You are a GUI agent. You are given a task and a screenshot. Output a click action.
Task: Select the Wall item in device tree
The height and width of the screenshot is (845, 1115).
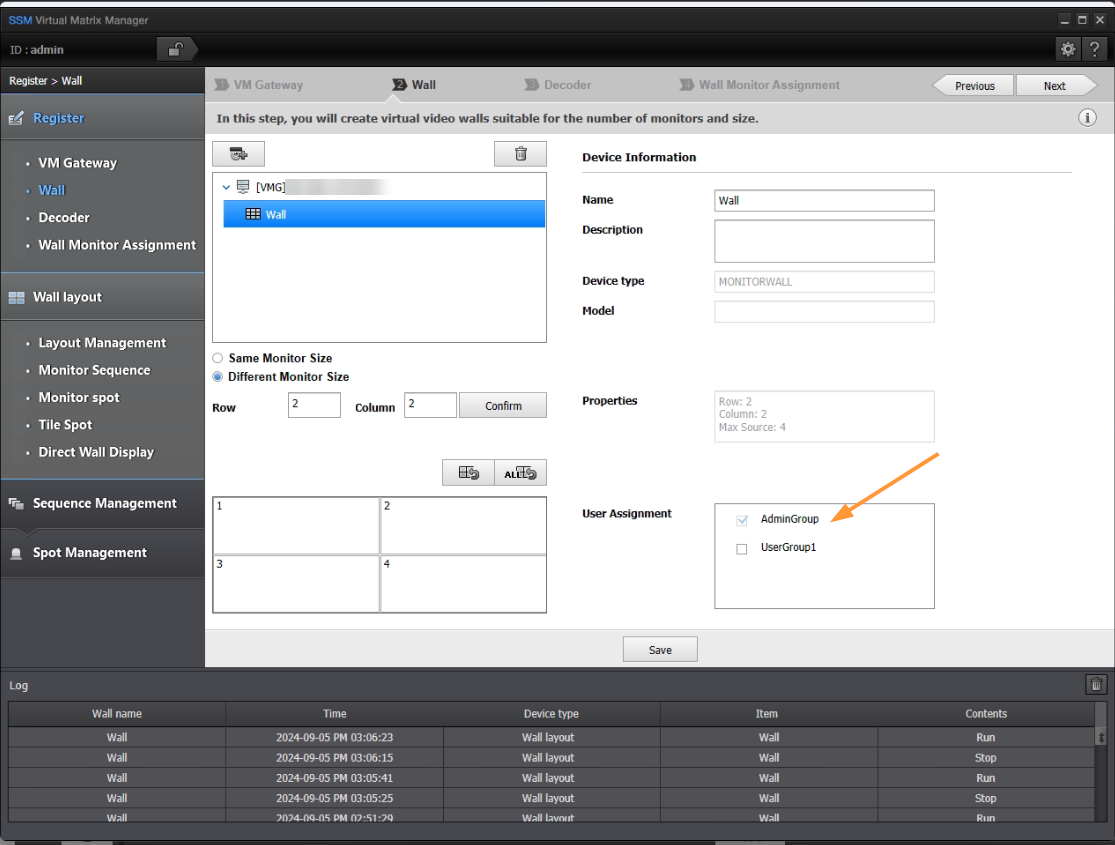[384, 214]
